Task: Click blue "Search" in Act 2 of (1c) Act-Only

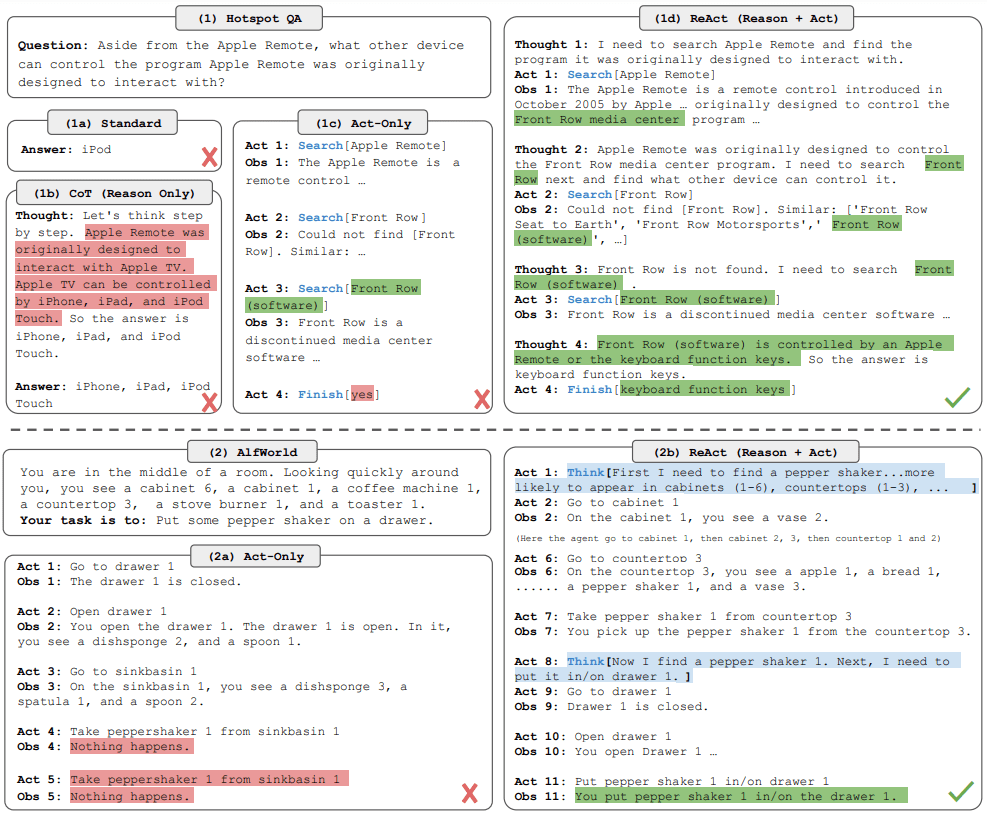Action: [320, 217]
